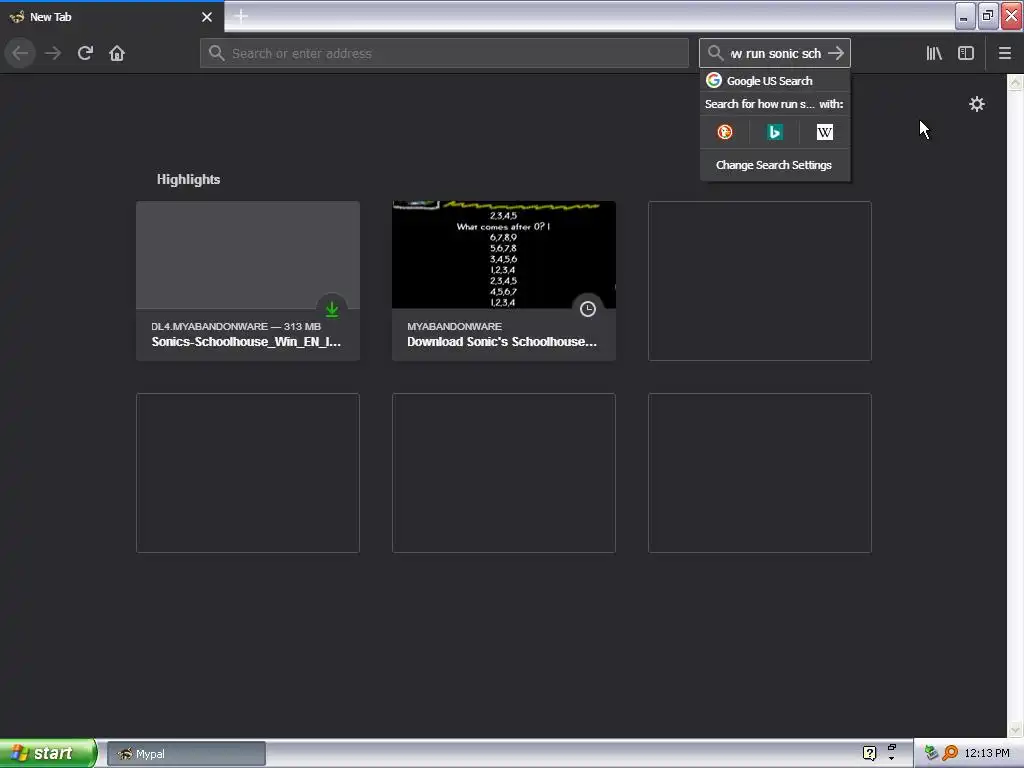The height and width of the screenshot is (768, 1024).
Task: Open a new tab with plus button
Action: 241,16
